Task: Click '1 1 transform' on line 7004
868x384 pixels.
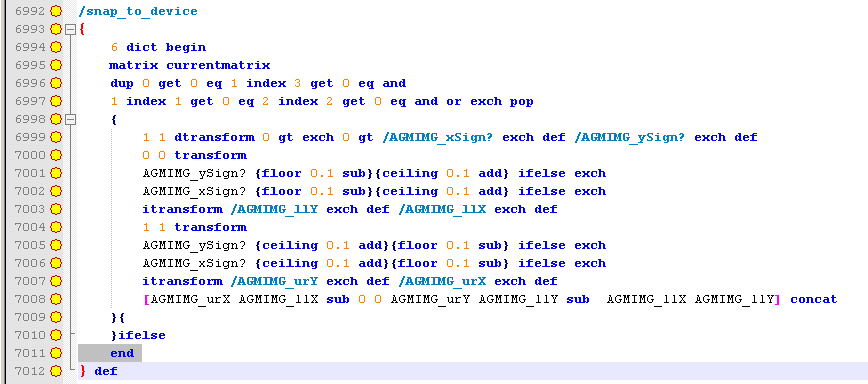Action: coord(194,227)
